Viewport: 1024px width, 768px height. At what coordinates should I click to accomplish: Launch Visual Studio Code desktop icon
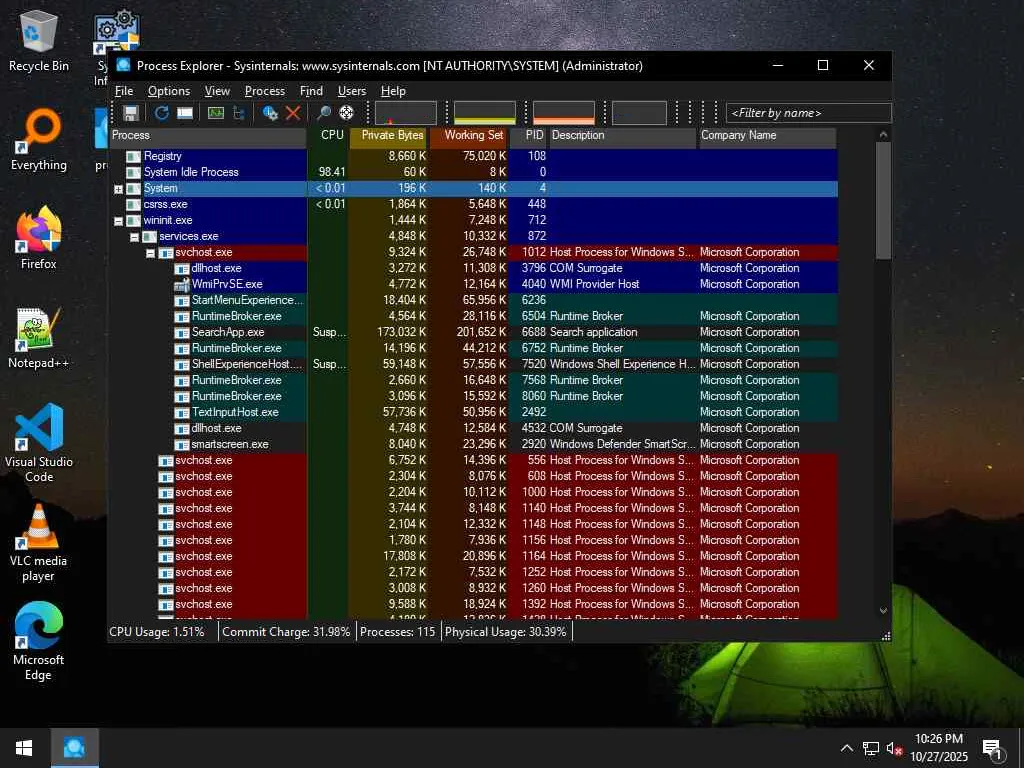39,443
